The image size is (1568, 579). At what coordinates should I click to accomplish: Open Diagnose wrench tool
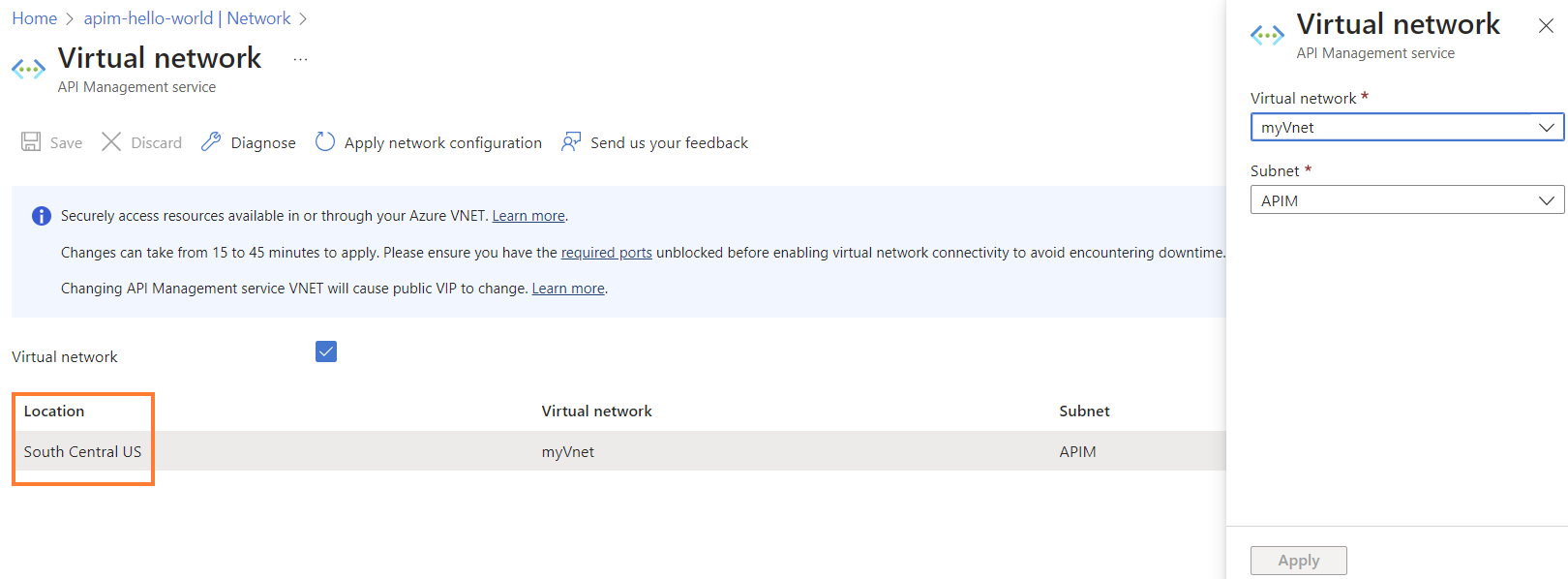(x=211, y=142)
